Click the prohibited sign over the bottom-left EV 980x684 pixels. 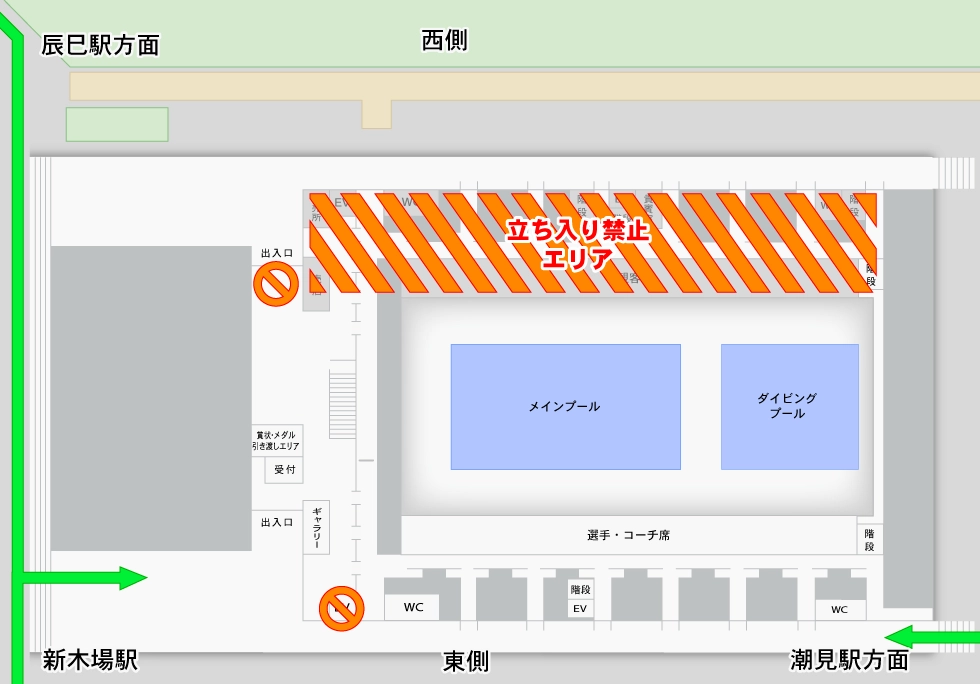pos(341,607)
